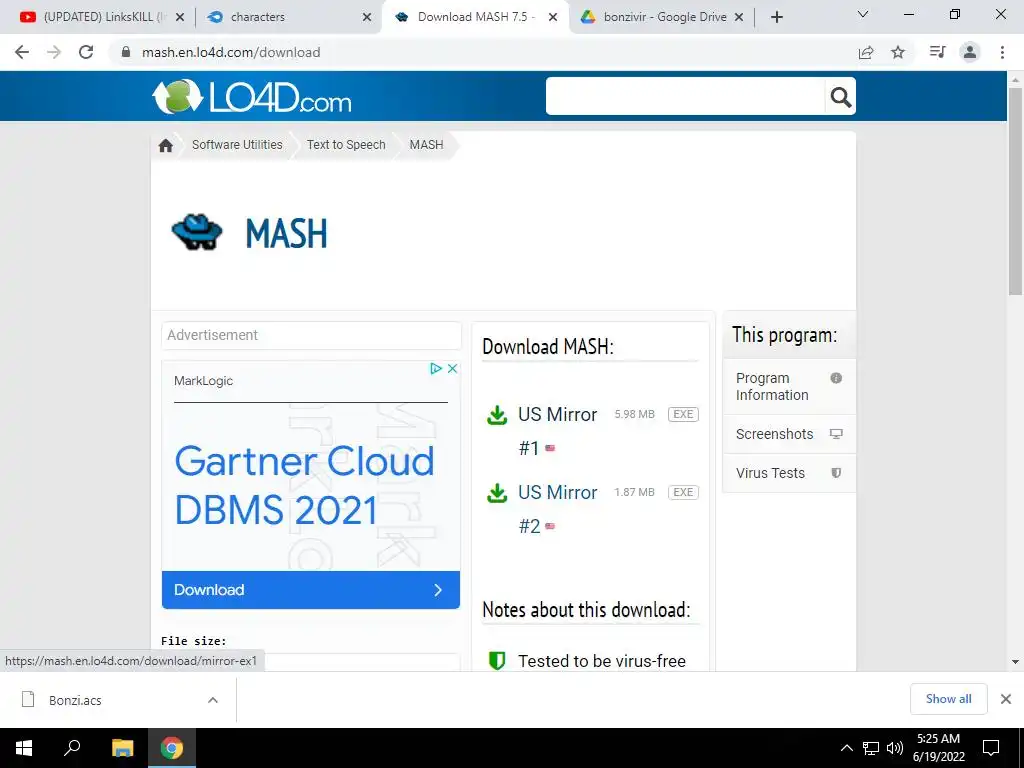Click the green download arrow for Mirror #2
Screen dimensions: 1024x768
[x=497, y=493]
